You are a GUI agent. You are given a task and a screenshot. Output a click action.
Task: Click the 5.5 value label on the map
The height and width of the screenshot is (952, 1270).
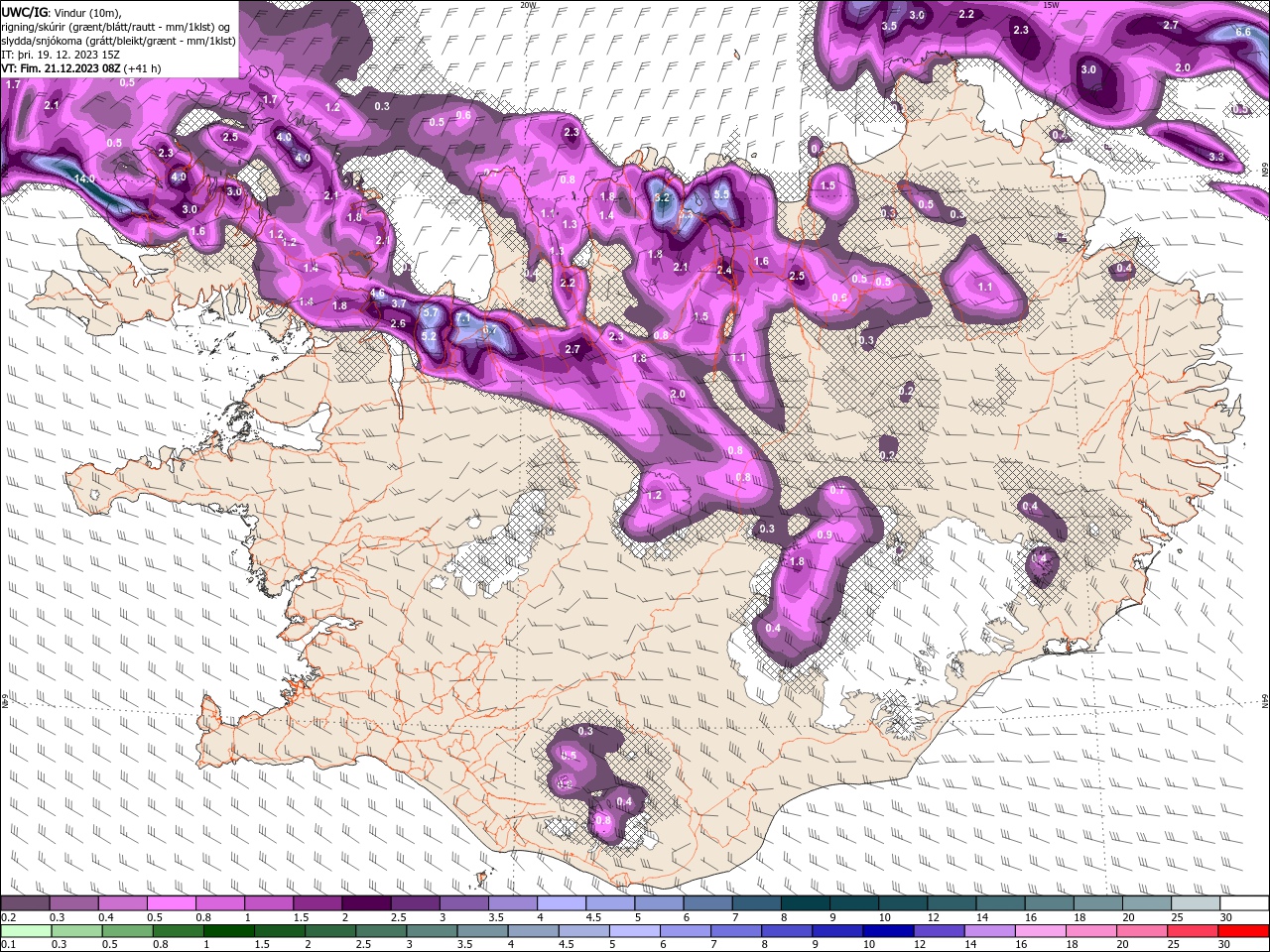(721, 194)
